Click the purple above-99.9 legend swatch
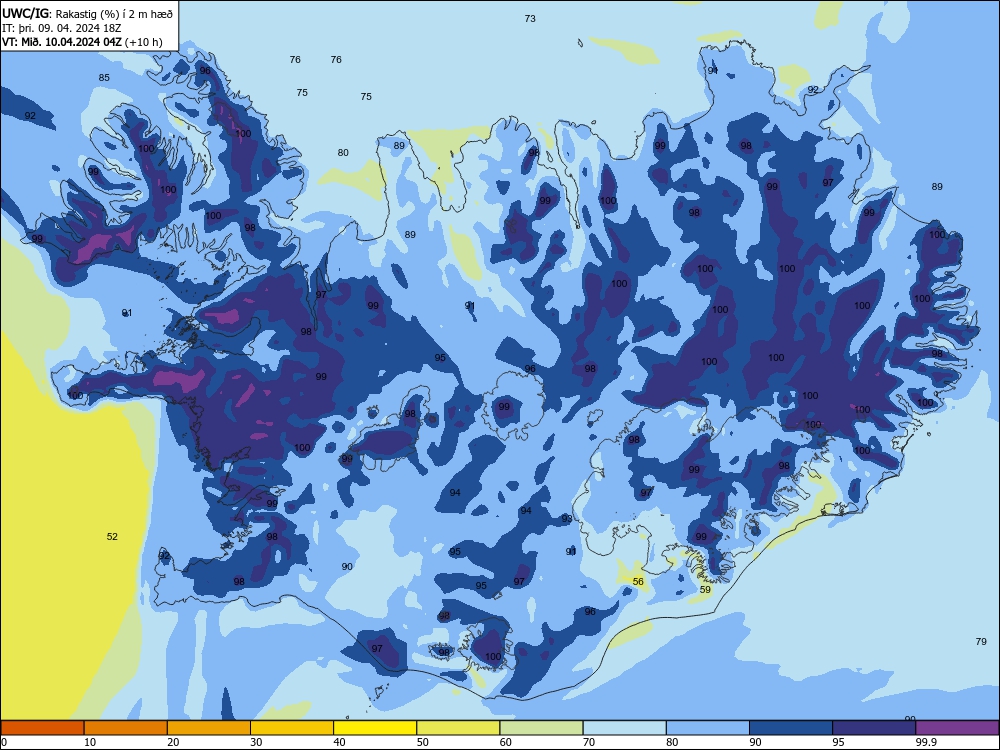 point(957,728)
